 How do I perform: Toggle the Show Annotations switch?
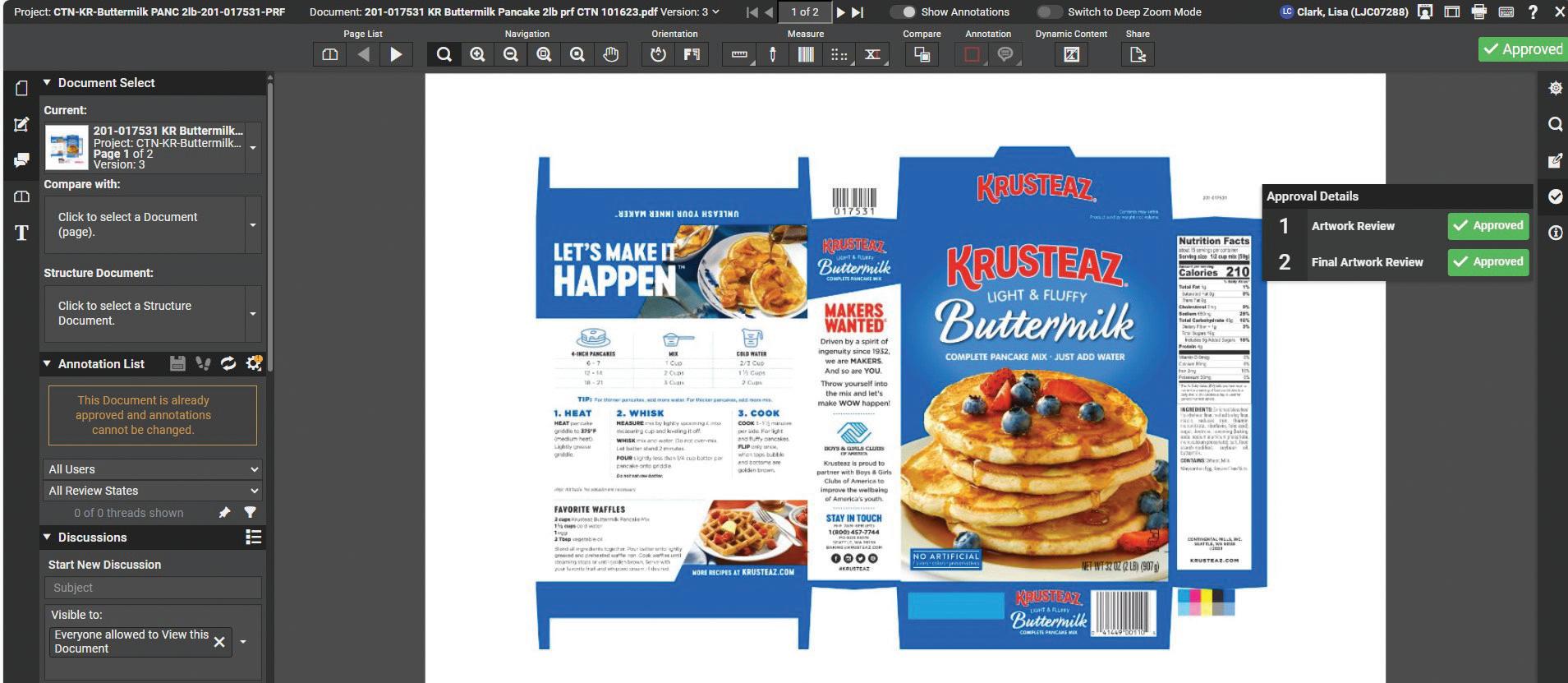tap(904, 12)
